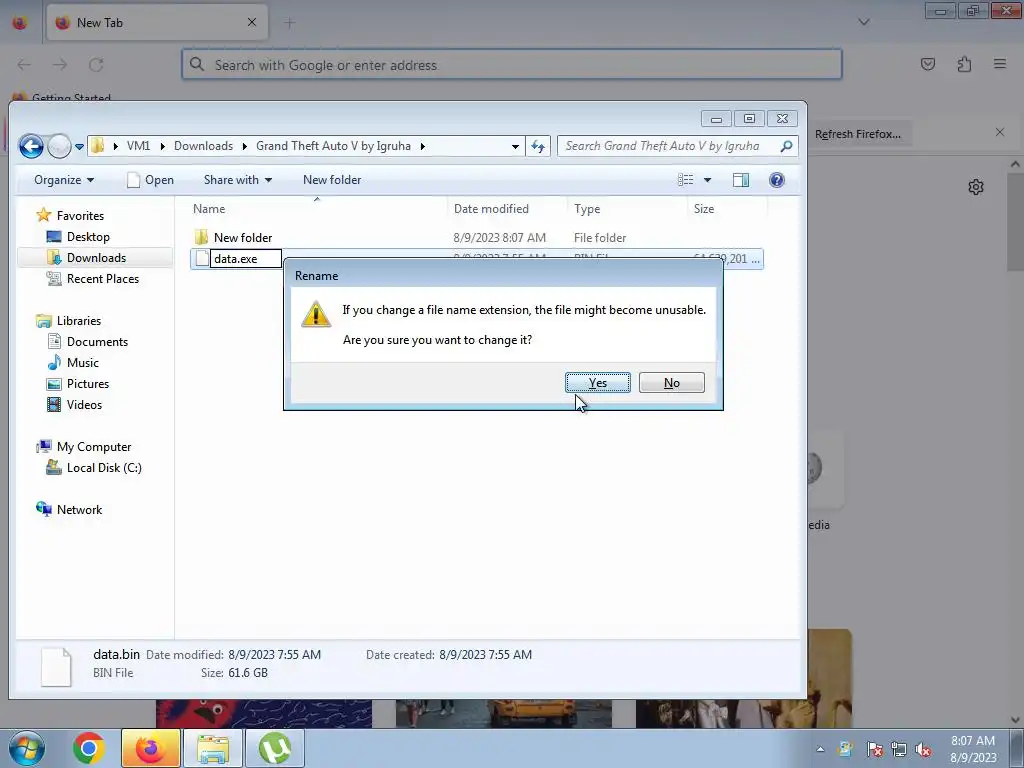1024x768 pixels.
Task: Click the Refresh Firefox button
Action: click(x=857, y=134)
